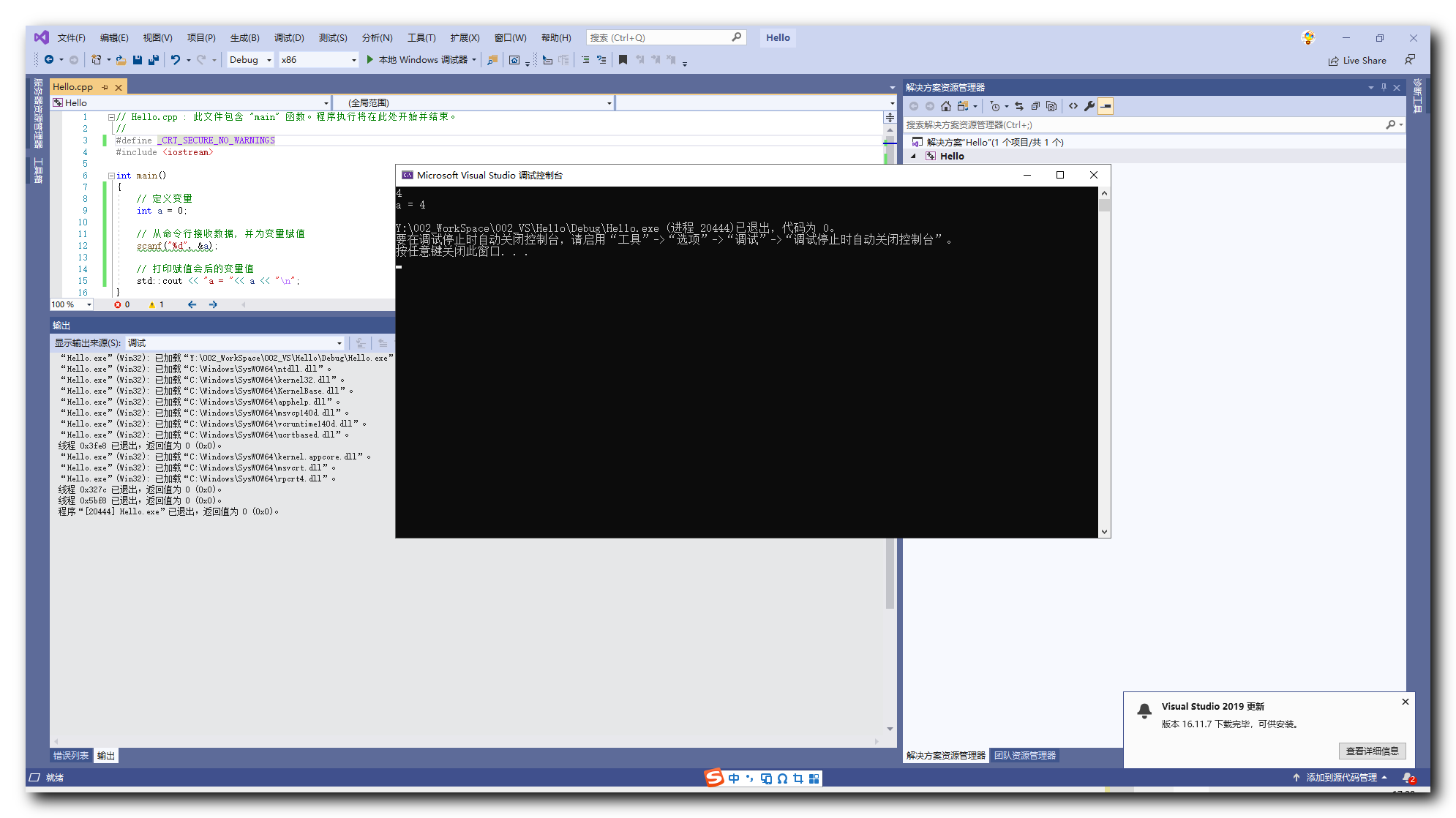Collapse the Hello project node in Solution Explorer

click(x=913, y=156)
